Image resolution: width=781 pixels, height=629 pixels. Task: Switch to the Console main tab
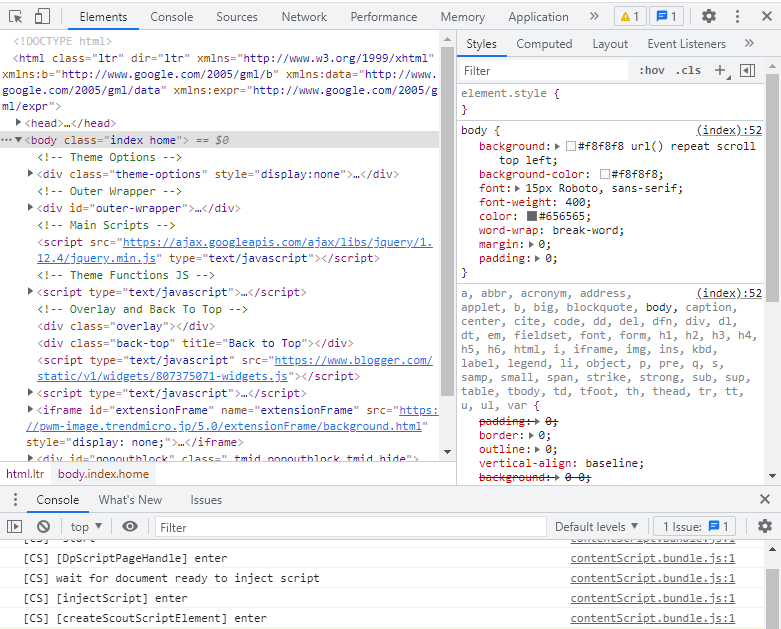(171, 17)
